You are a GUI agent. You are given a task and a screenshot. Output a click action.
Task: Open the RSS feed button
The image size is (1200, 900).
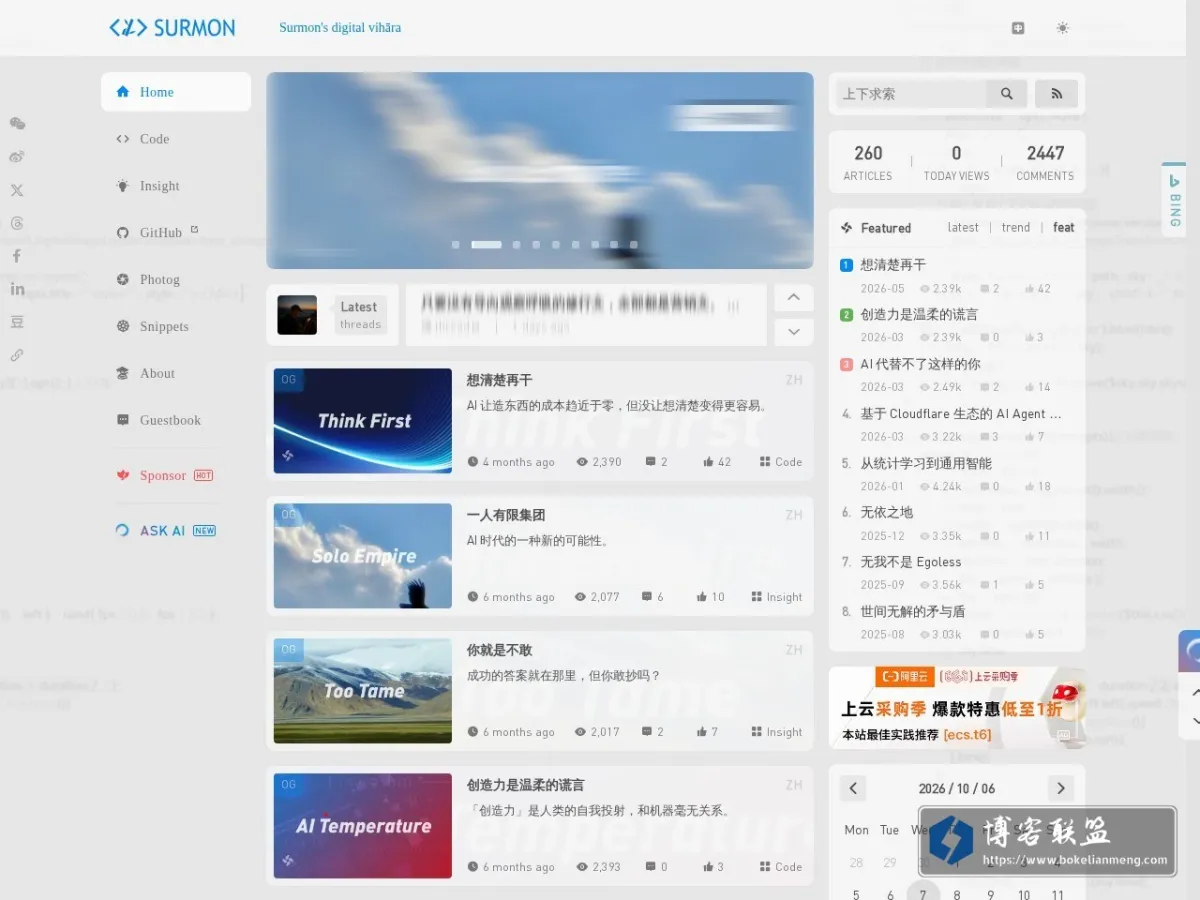[1056, 94]
